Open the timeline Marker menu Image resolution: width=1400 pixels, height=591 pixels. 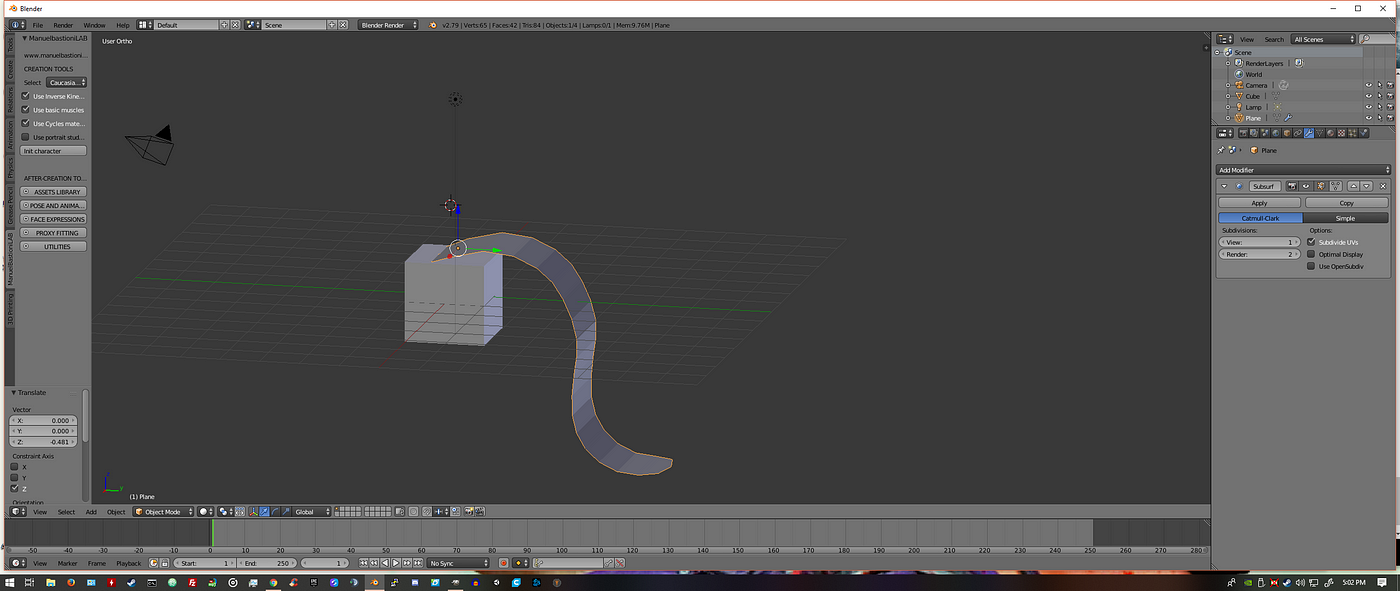tap(67, 563)
